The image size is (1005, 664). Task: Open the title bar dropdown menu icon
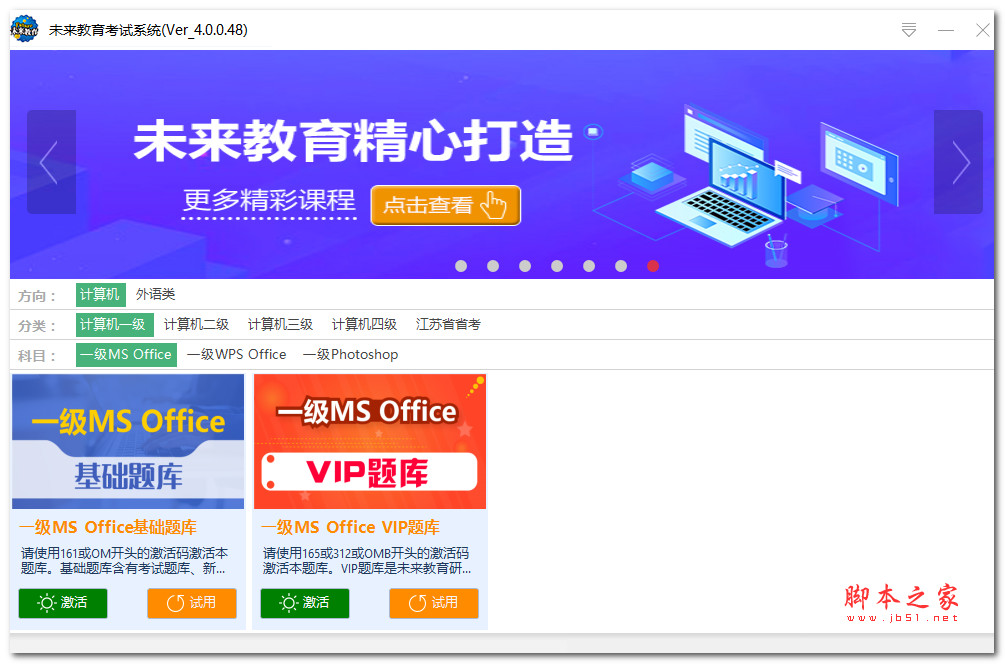click(909, 29)
